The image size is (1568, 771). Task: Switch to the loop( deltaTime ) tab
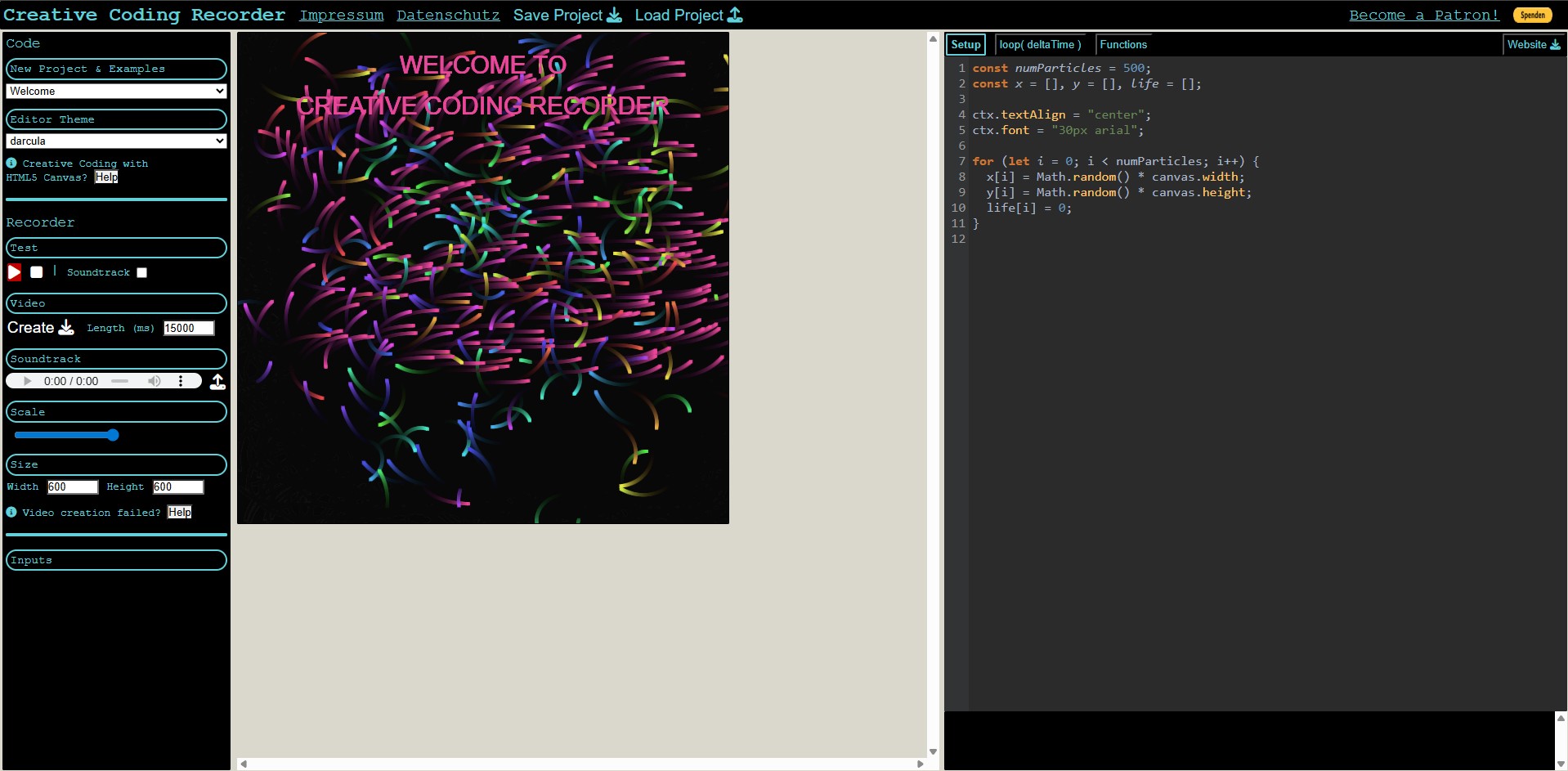point(1039,45)
